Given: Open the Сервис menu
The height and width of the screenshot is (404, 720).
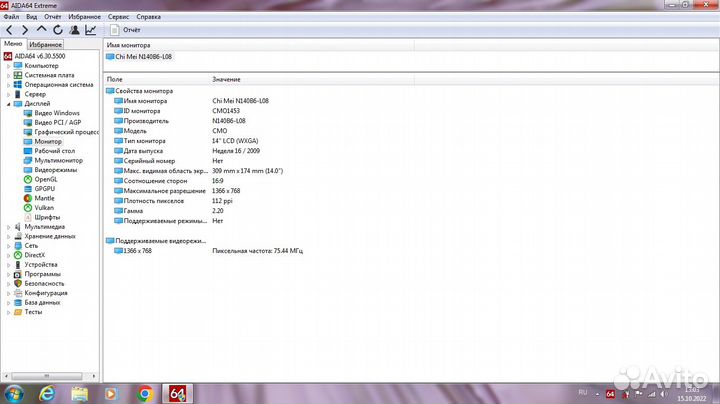Looking at the screenshot, I should coord(118,18).
